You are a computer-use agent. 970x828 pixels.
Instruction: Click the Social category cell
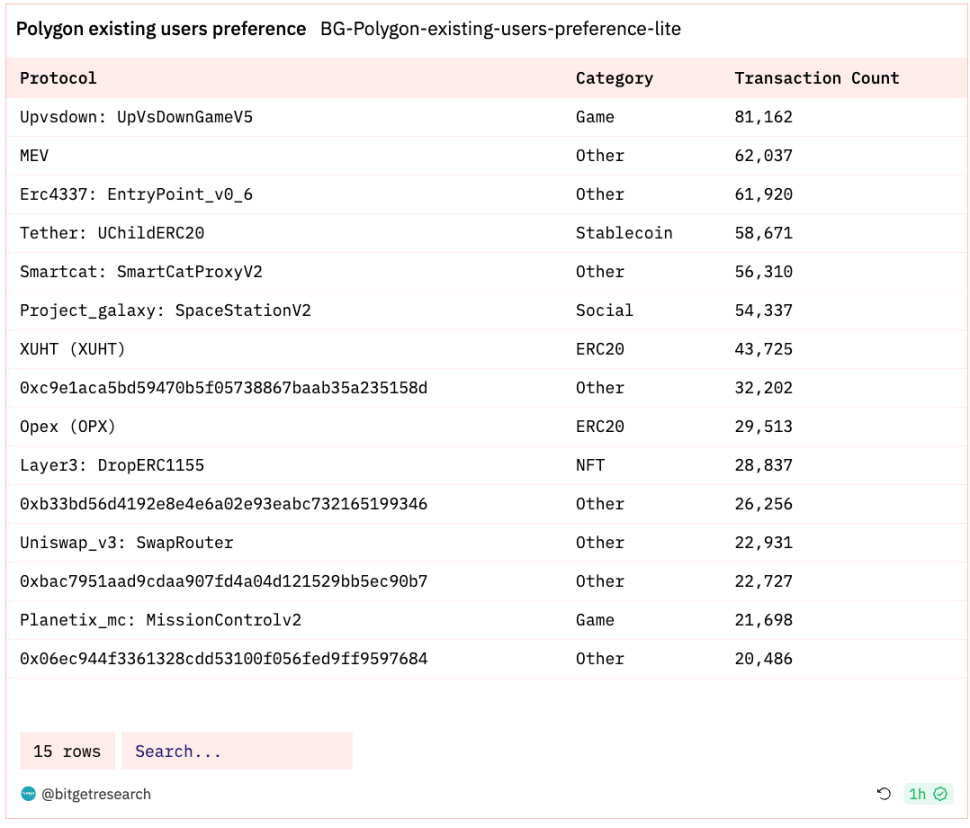click(604, 310)
